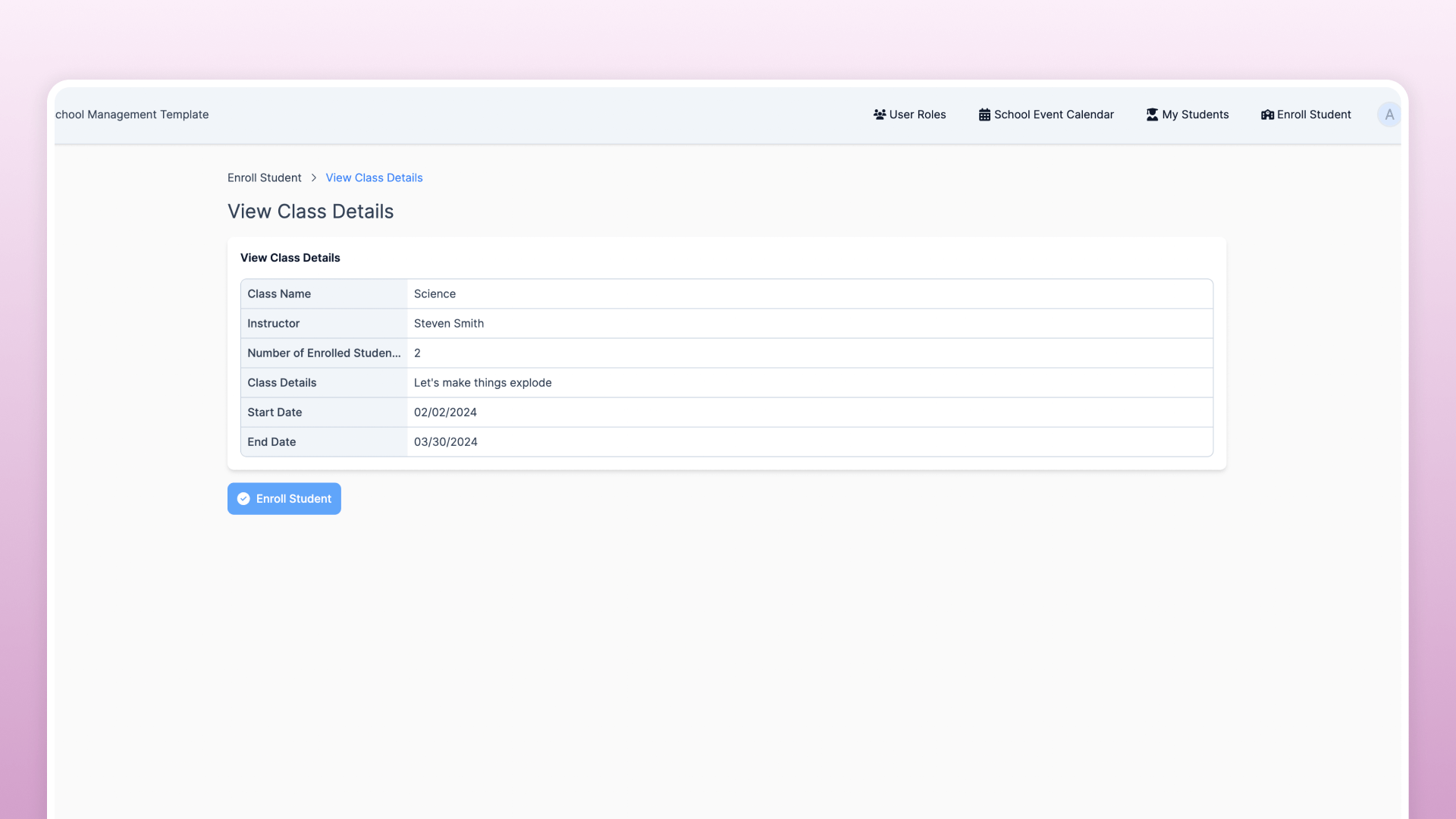Click the checkmark icon on Enroll Student button
1456x819 pixels.
click(243, 499)
